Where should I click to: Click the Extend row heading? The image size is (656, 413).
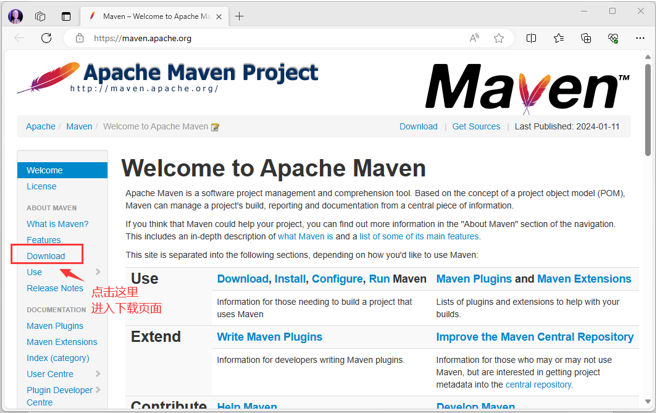coord(156,337)
